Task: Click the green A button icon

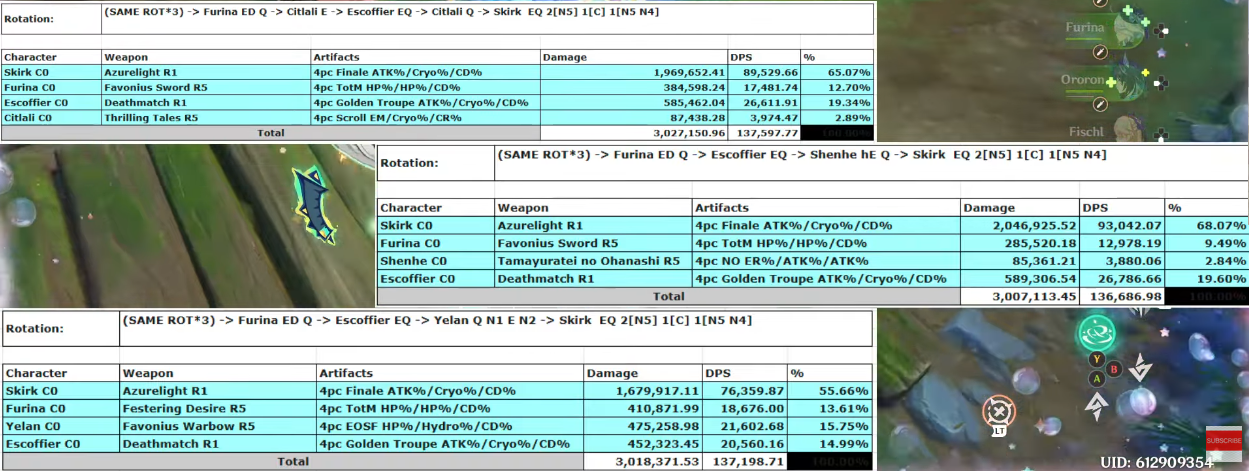Action: 1097,379
